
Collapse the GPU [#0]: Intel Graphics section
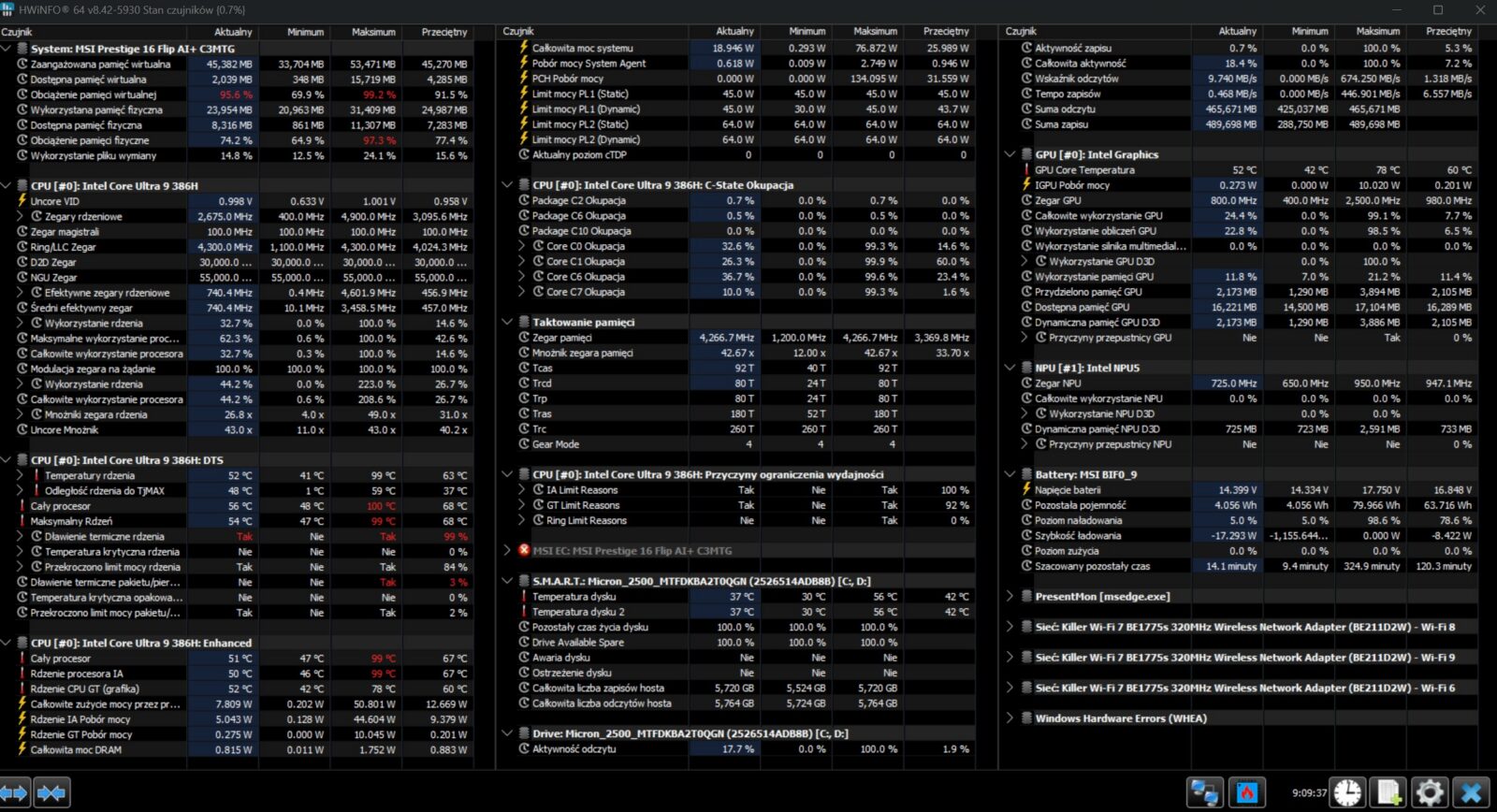tap(1010, 154)
